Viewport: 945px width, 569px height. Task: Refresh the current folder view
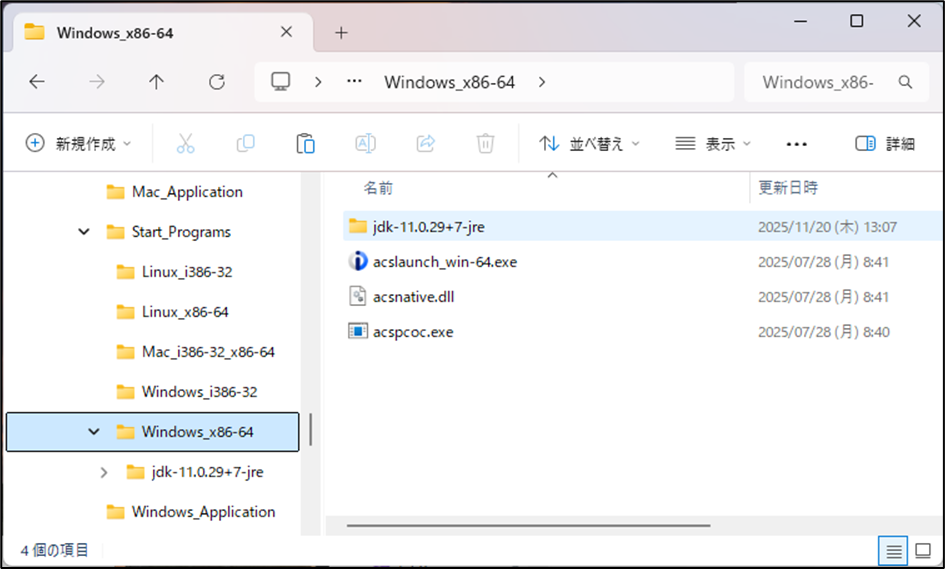216,82
